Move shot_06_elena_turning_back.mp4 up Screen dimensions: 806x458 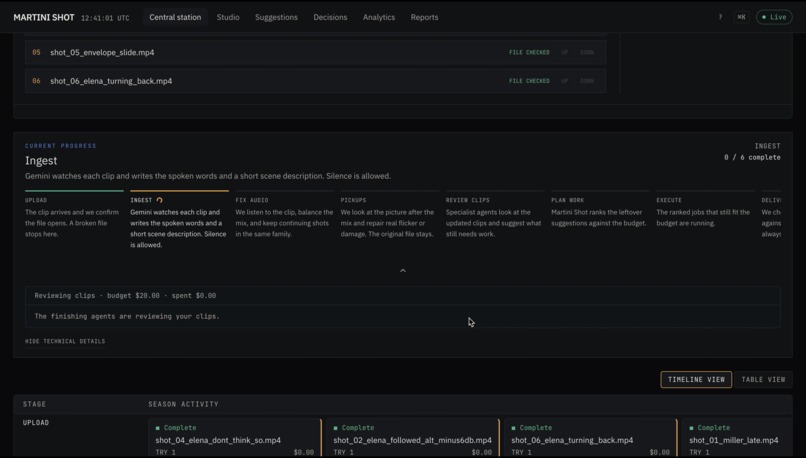point(564,81)
